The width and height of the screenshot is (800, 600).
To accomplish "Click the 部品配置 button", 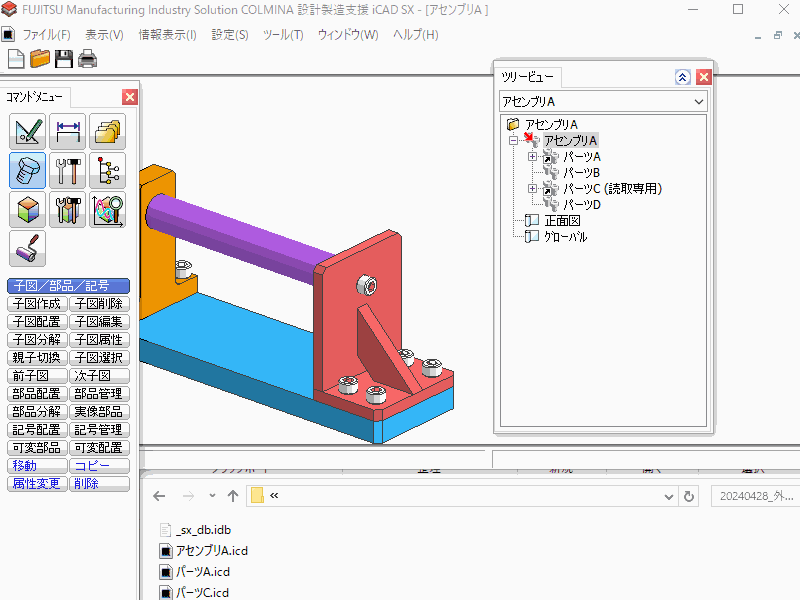I will point(37,394).
